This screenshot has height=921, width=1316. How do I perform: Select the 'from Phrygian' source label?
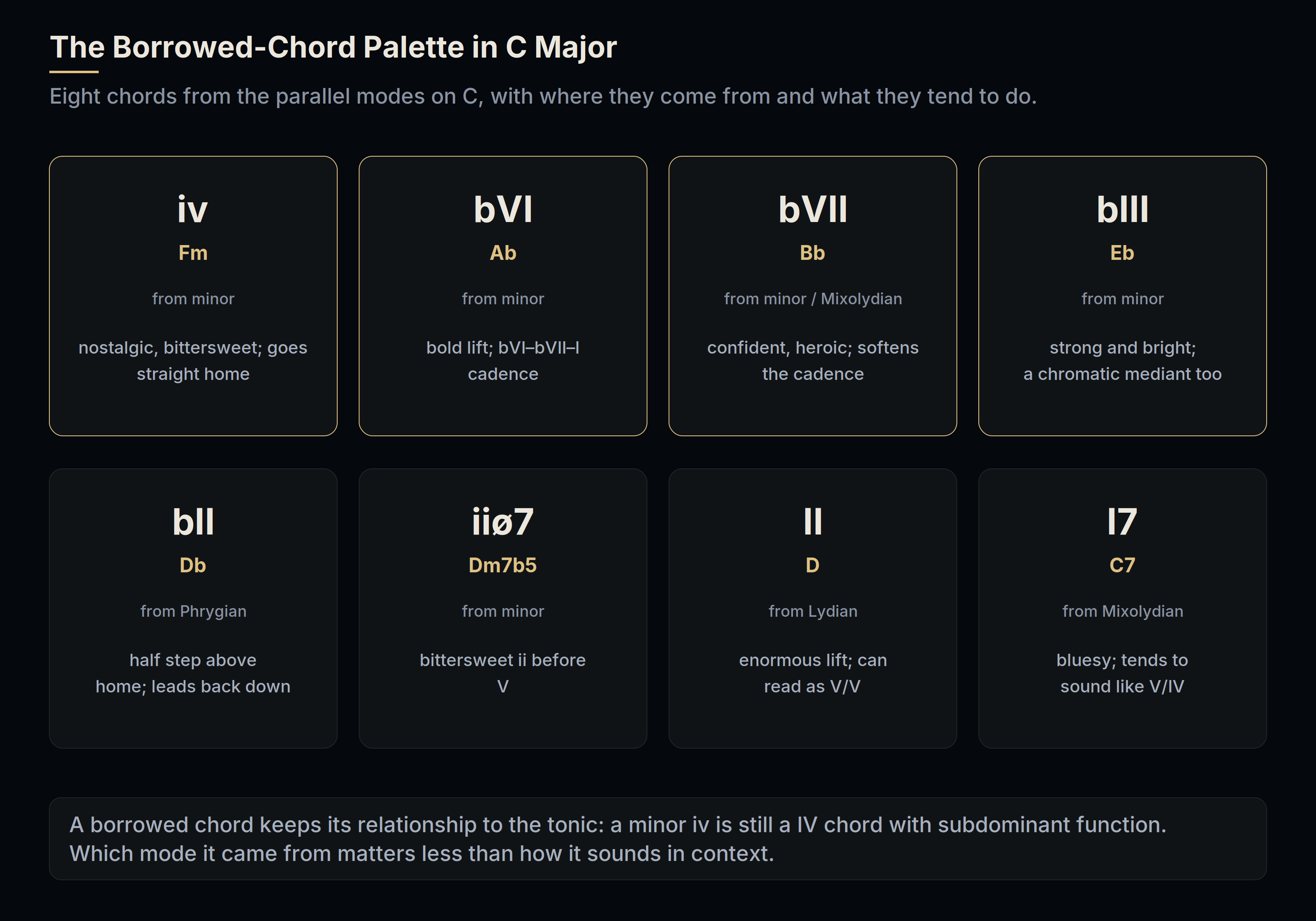pyautogui.click(x=193, y=611)
